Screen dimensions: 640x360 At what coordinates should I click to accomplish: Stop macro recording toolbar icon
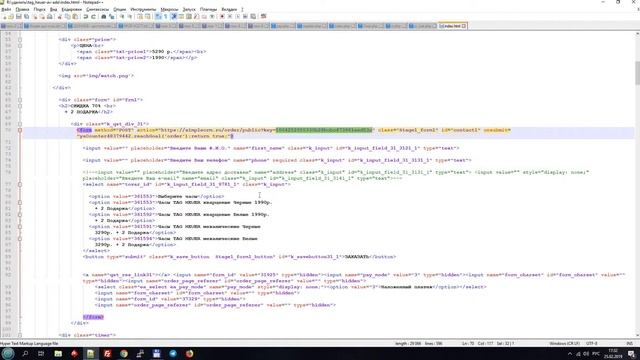[x=230, y=17]
